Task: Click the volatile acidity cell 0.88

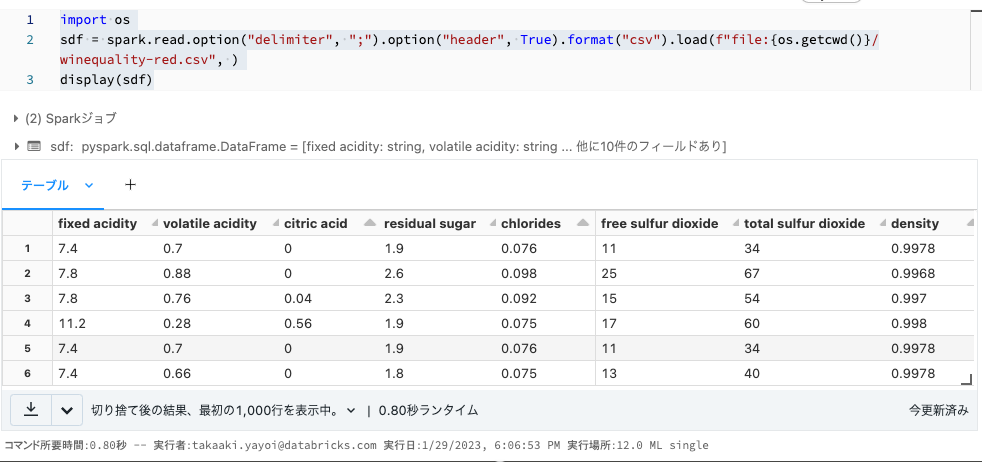Action: [x=175, y=274]
